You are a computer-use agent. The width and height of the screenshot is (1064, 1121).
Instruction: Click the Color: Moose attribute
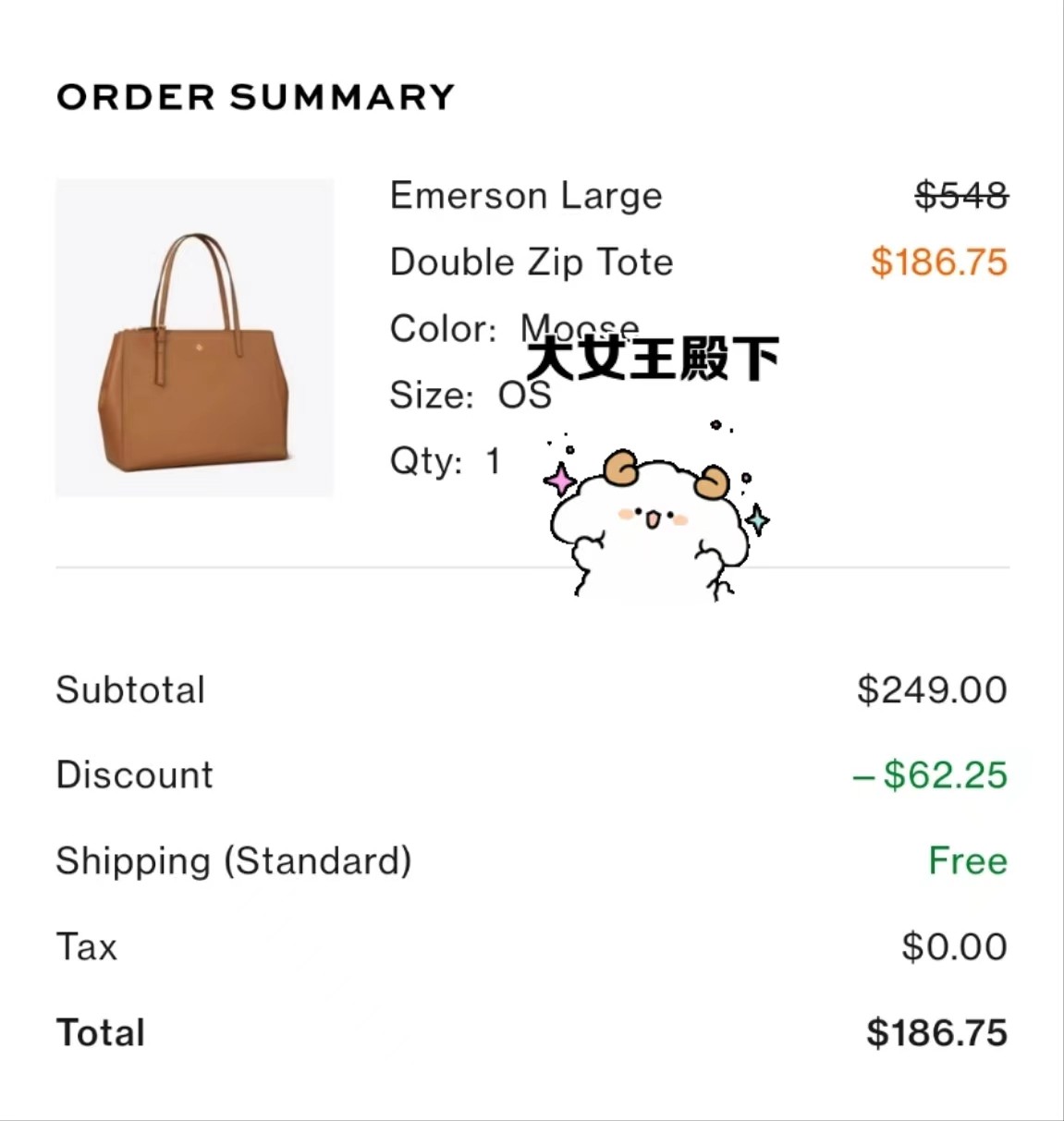[514, 328]
